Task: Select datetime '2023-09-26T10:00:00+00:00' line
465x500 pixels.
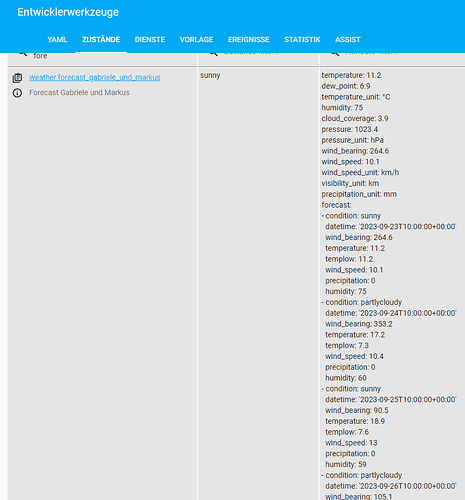Action: tap(391, 486)
